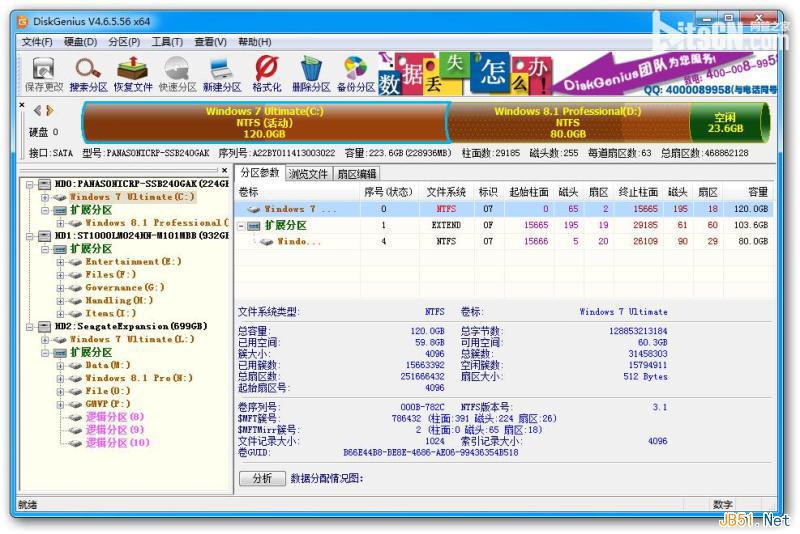
Task: Click drive icon of 逻辑分区 (10)
Action: 76,443
